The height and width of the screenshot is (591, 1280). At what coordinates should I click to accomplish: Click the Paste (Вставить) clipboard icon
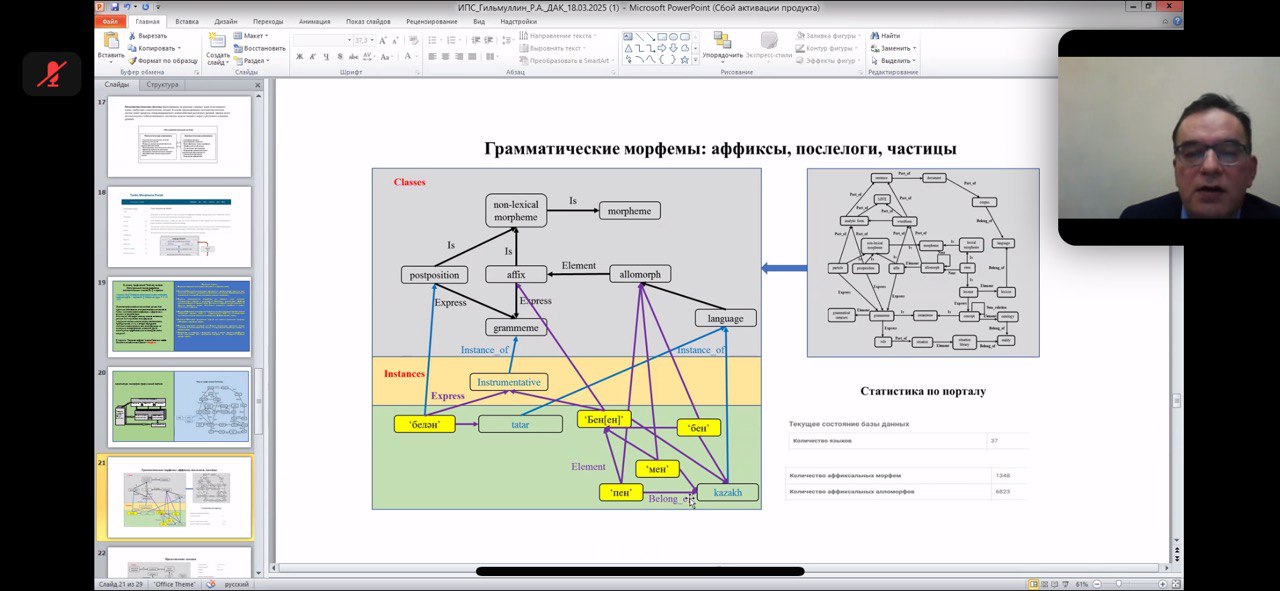pos(111,39)
